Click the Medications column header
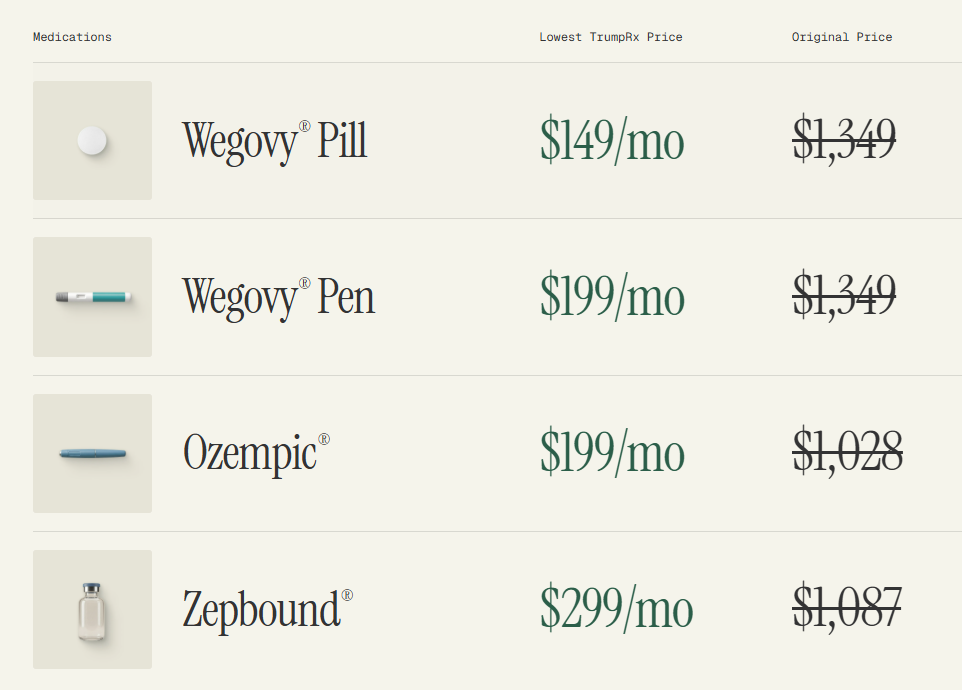The height and width of the screenshot is (690, 962). coord(72,37)
